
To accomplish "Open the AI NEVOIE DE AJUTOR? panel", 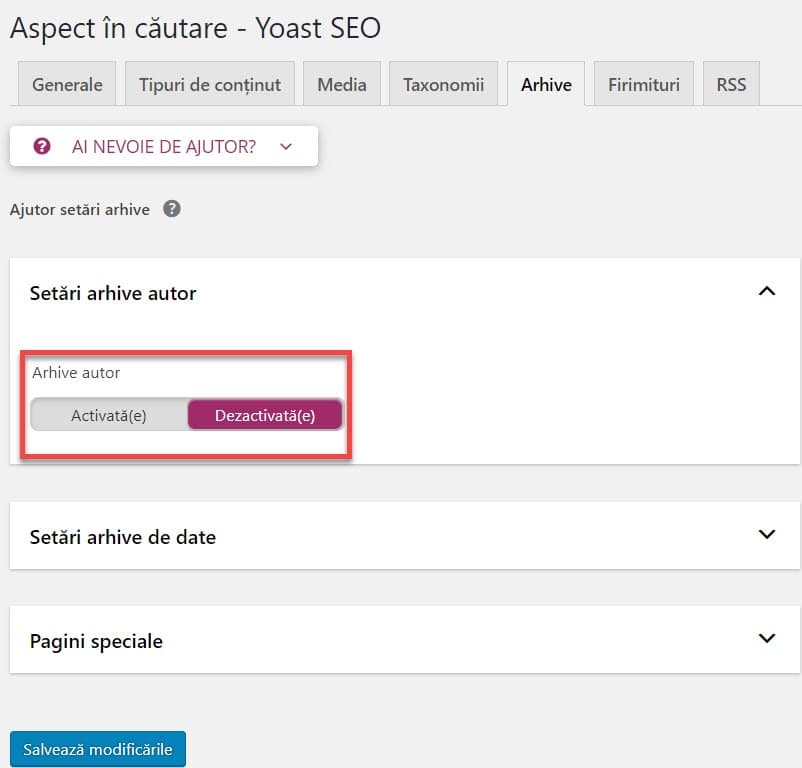I will (x=164, y=146).
